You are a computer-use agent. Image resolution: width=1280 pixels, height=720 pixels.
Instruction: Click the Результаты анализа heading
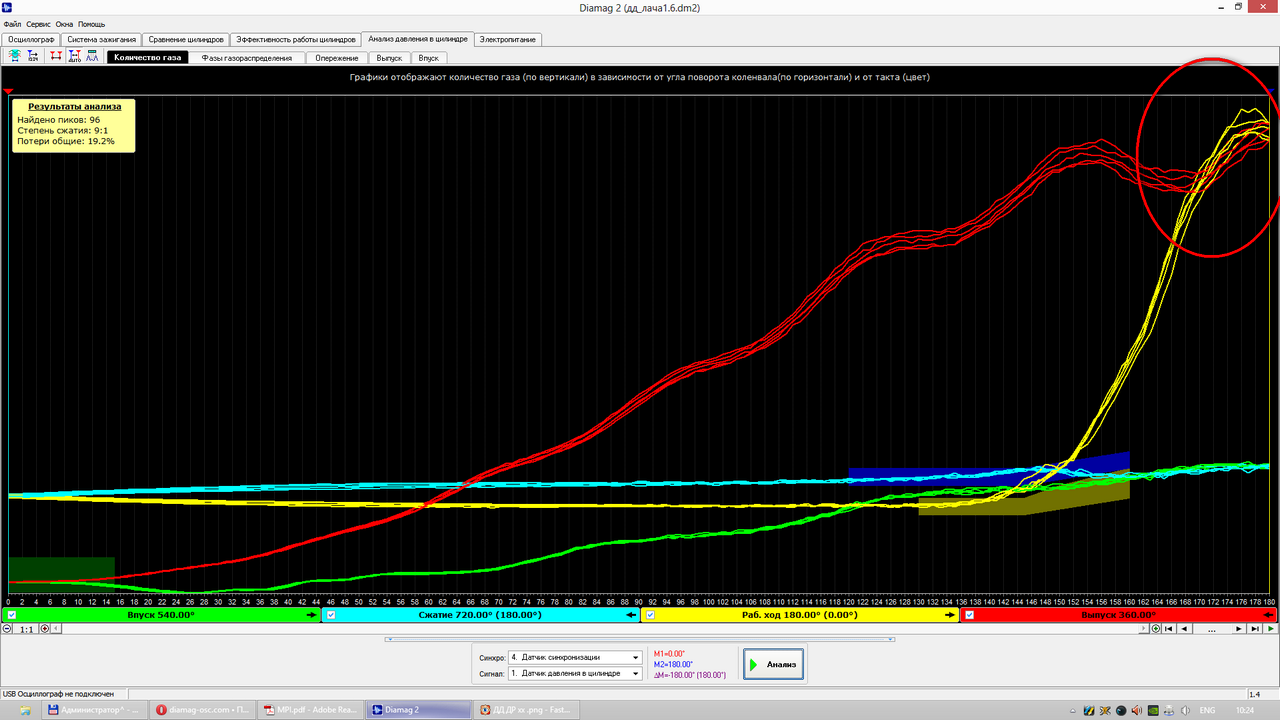click(x=75, y=106)
